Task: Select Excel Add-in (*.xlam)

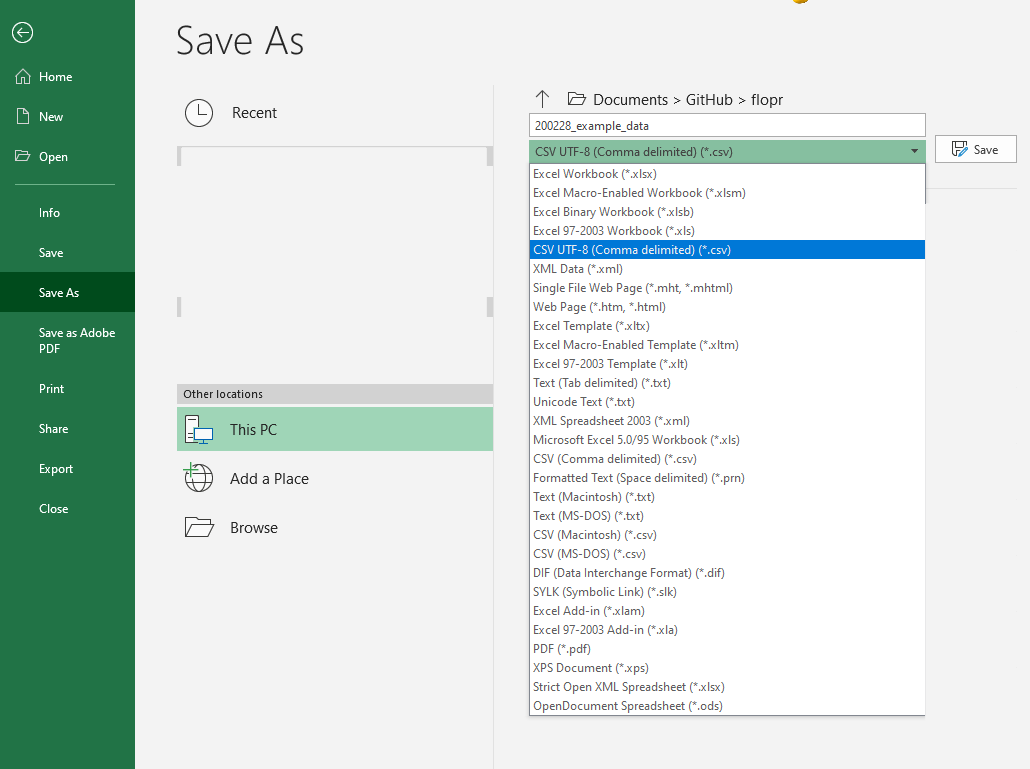Action: pos(727,611)
